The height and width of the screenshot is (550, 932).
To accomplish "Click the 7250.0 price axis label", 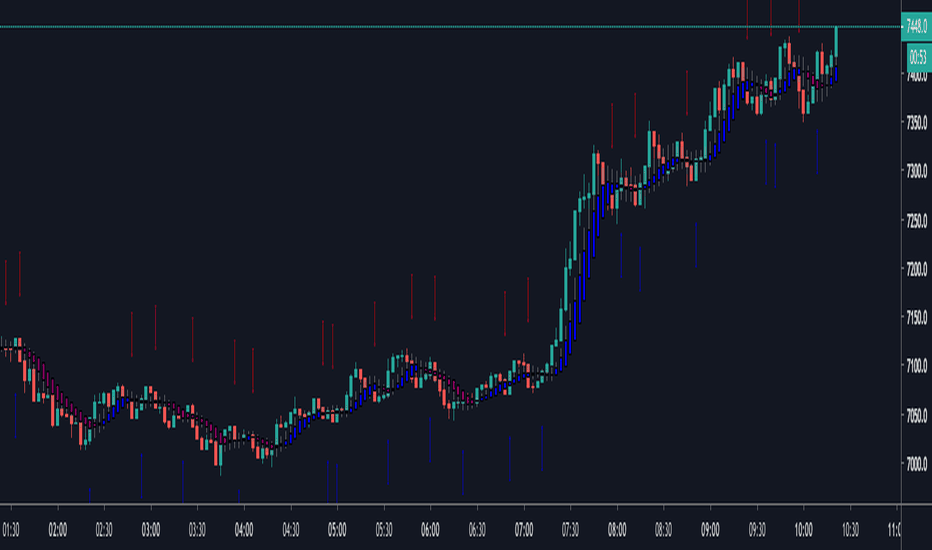I will click(917, 220).
